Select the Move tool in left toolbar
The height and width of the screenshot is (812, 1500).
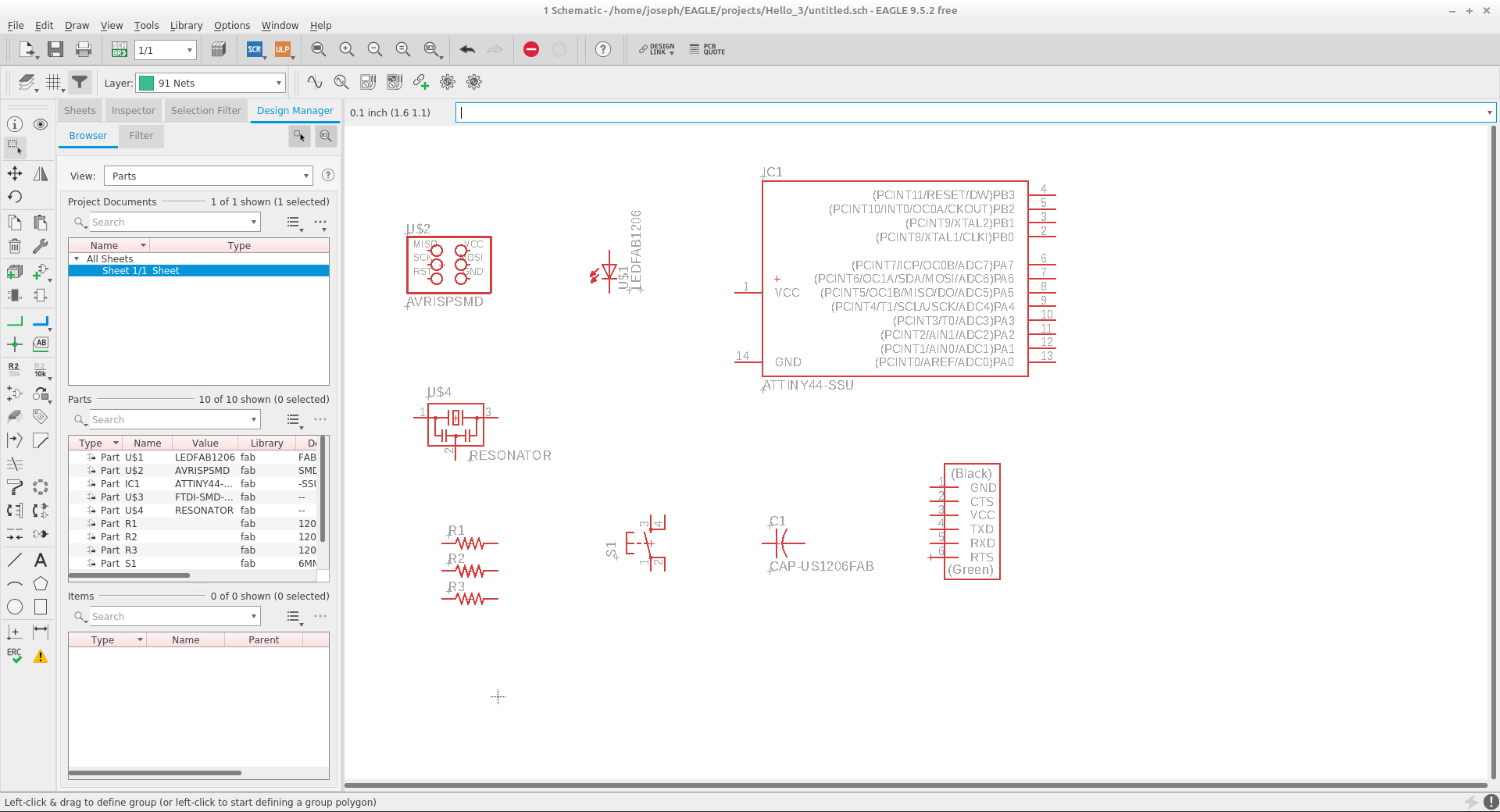coord(15,173)
